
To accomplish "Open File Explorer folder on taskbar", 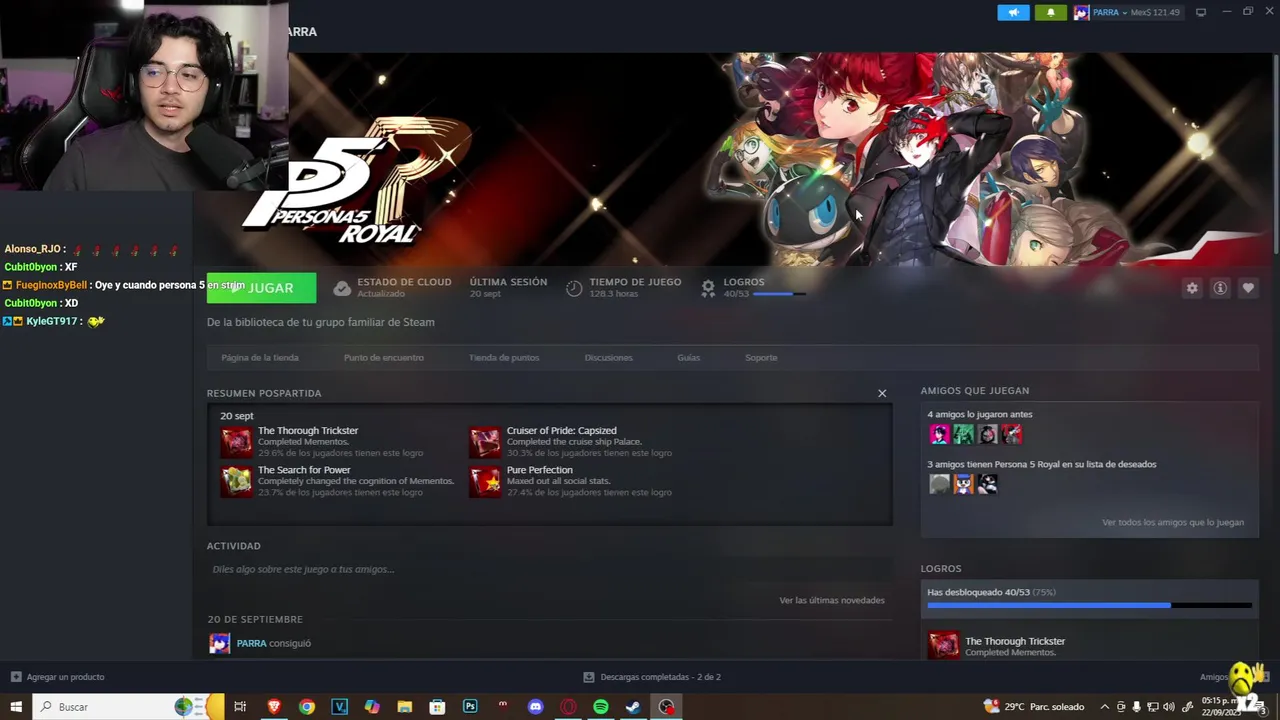I will 404,707.
